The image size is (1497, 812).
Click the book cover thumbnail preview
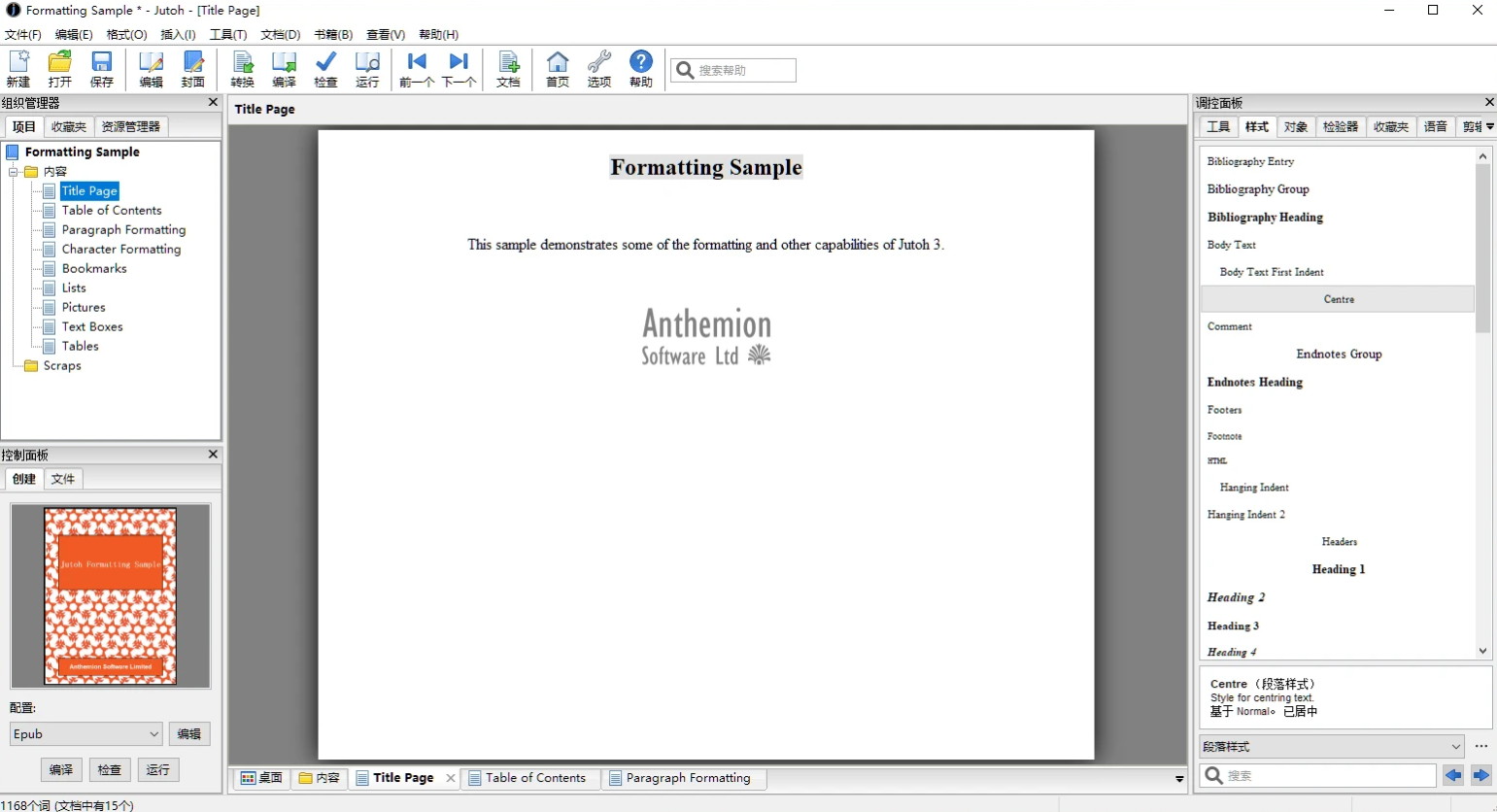coord(110,595)
